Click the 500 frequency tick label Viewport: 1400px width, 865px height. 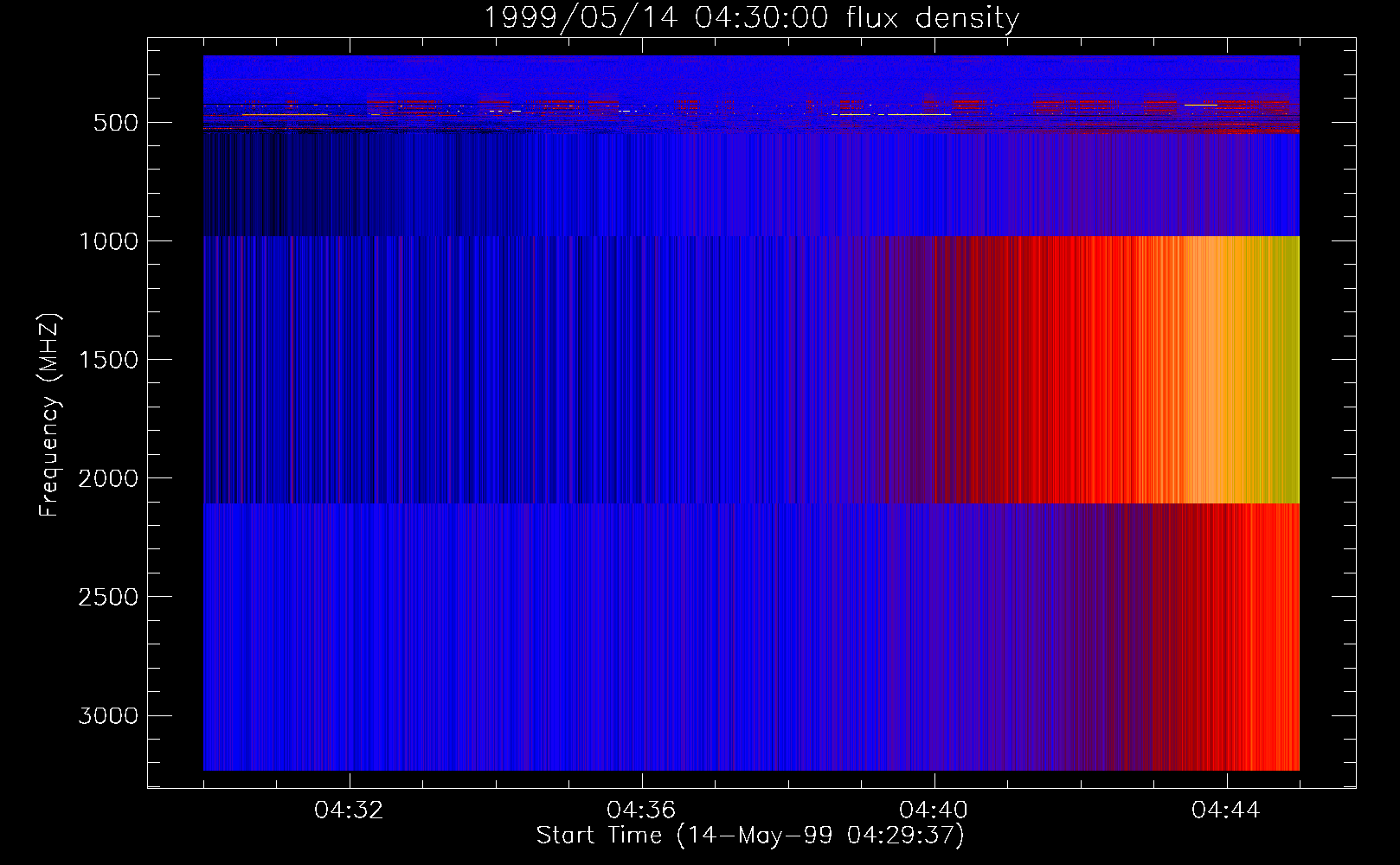(116, 123)
